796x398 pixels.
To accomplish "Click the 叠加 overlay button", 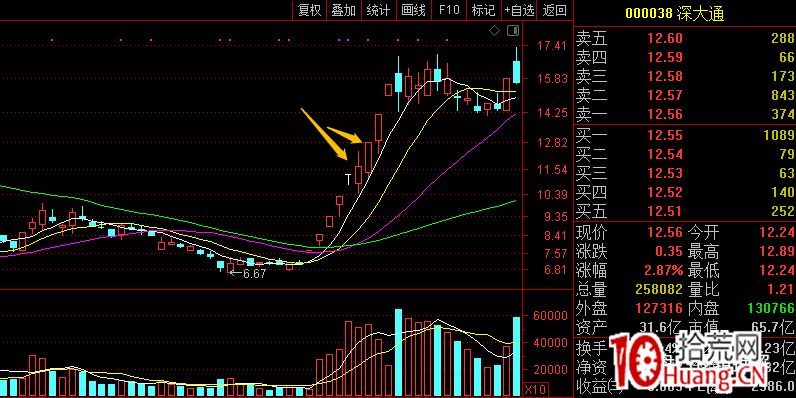I will (344, 10).
